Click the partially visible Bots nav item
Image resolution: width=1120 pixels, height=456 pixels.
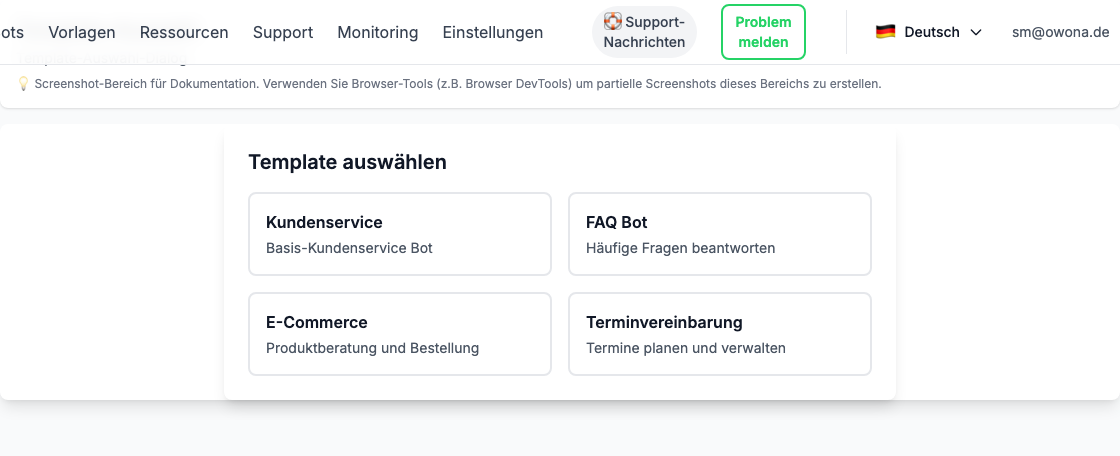(12, 32)
